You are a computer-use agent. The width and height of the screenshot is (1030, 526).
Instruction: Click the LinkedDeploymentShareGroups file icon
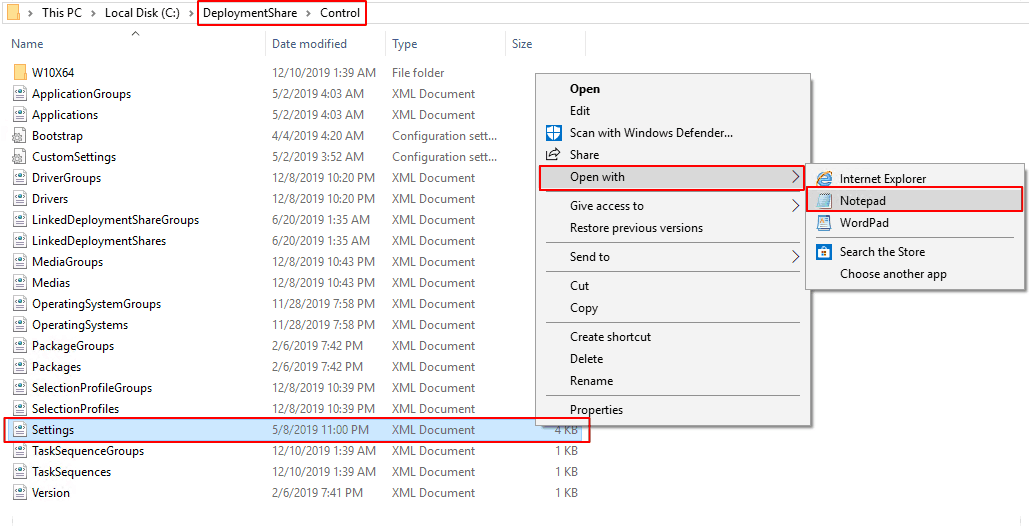[x=20, y=219]
